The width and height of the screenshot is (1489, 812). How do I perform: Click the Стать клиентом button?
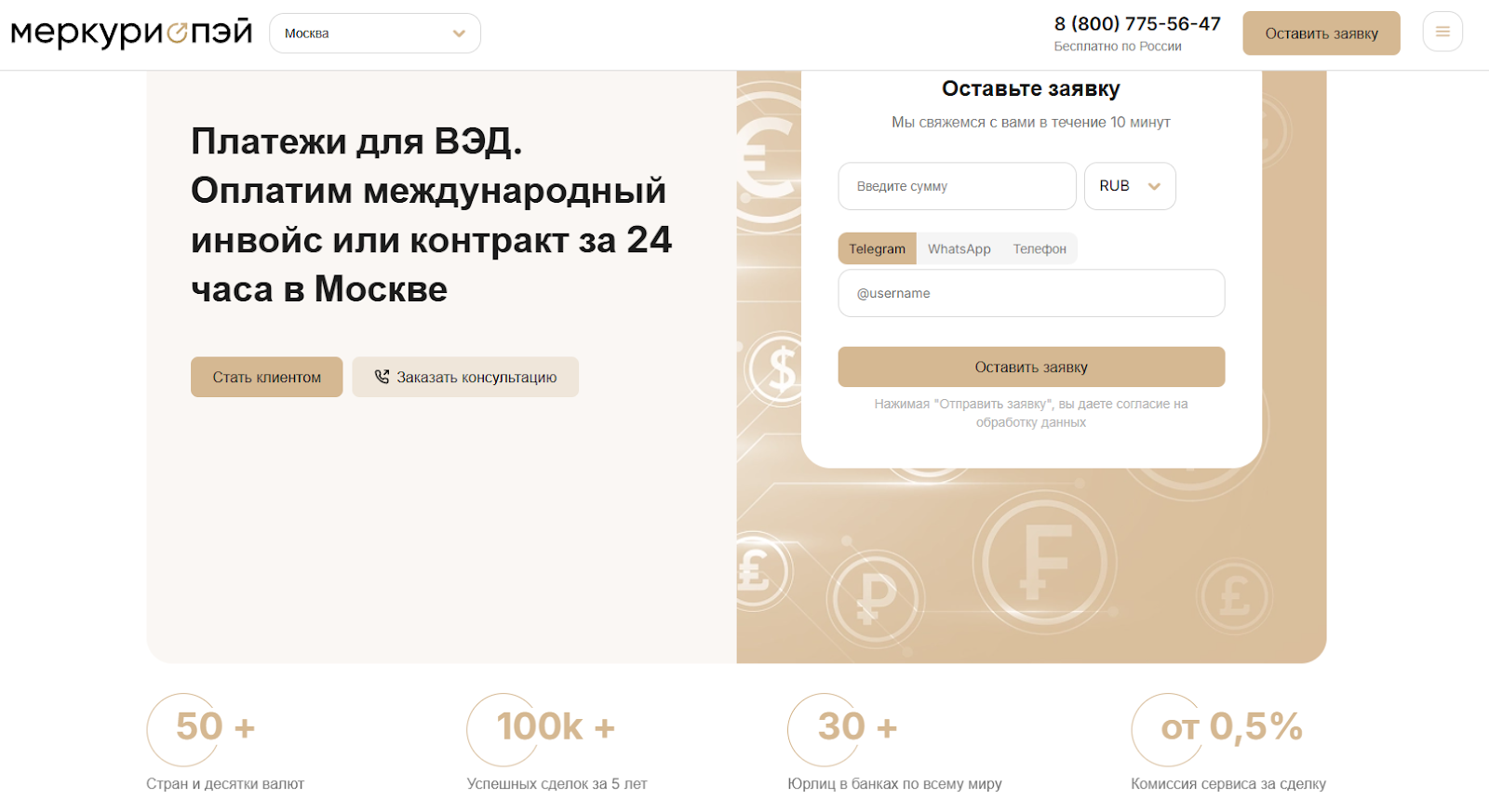click(x=266, y=377)
